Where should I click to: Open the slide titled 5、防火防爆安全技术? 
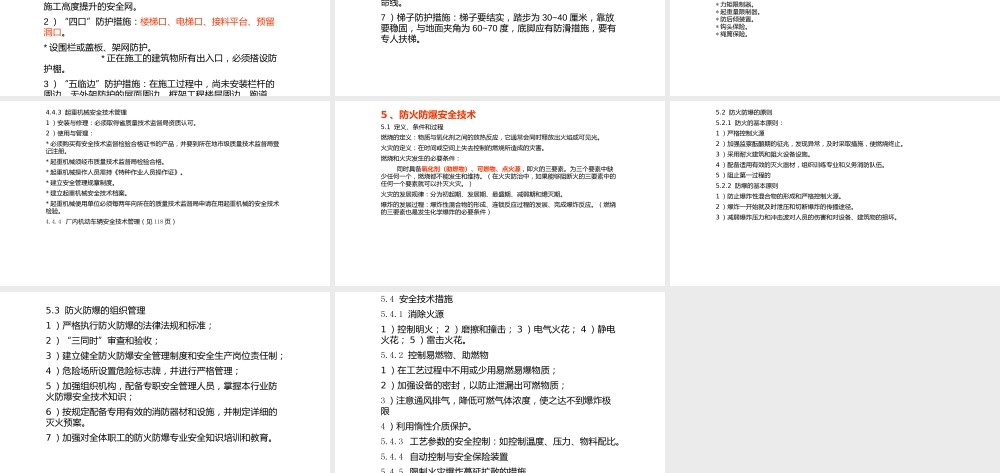[499, 193]
